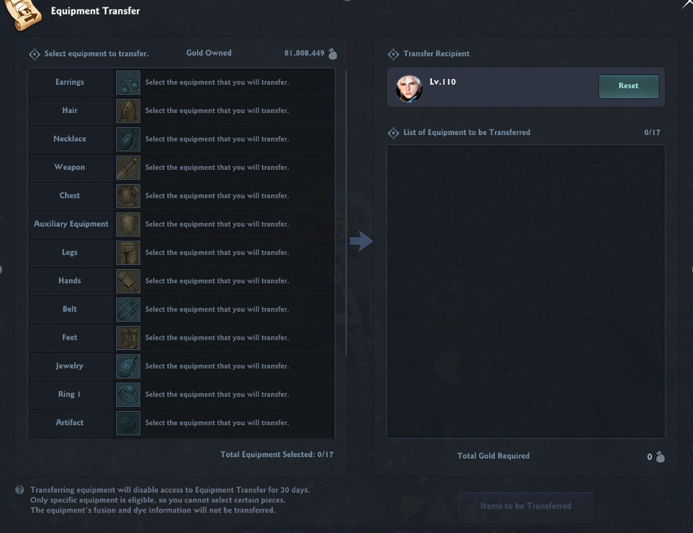Click the Gold Owned pouch icon
This screenshot has width=693, height=533.
pos(333,53)
